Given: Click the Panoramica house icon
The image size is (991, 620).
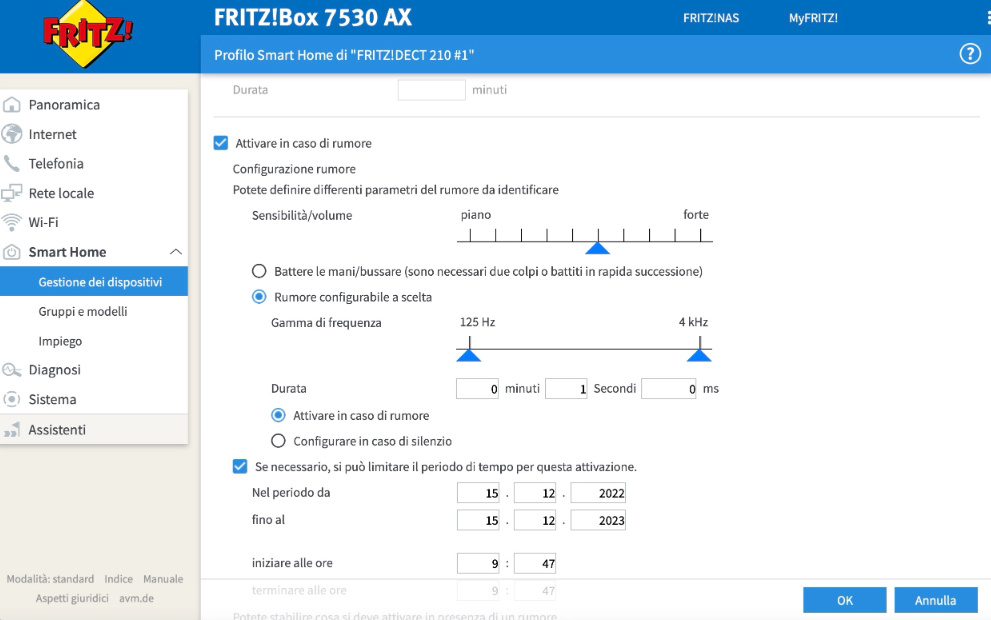Looking at the screenshot, I should 12,105.
